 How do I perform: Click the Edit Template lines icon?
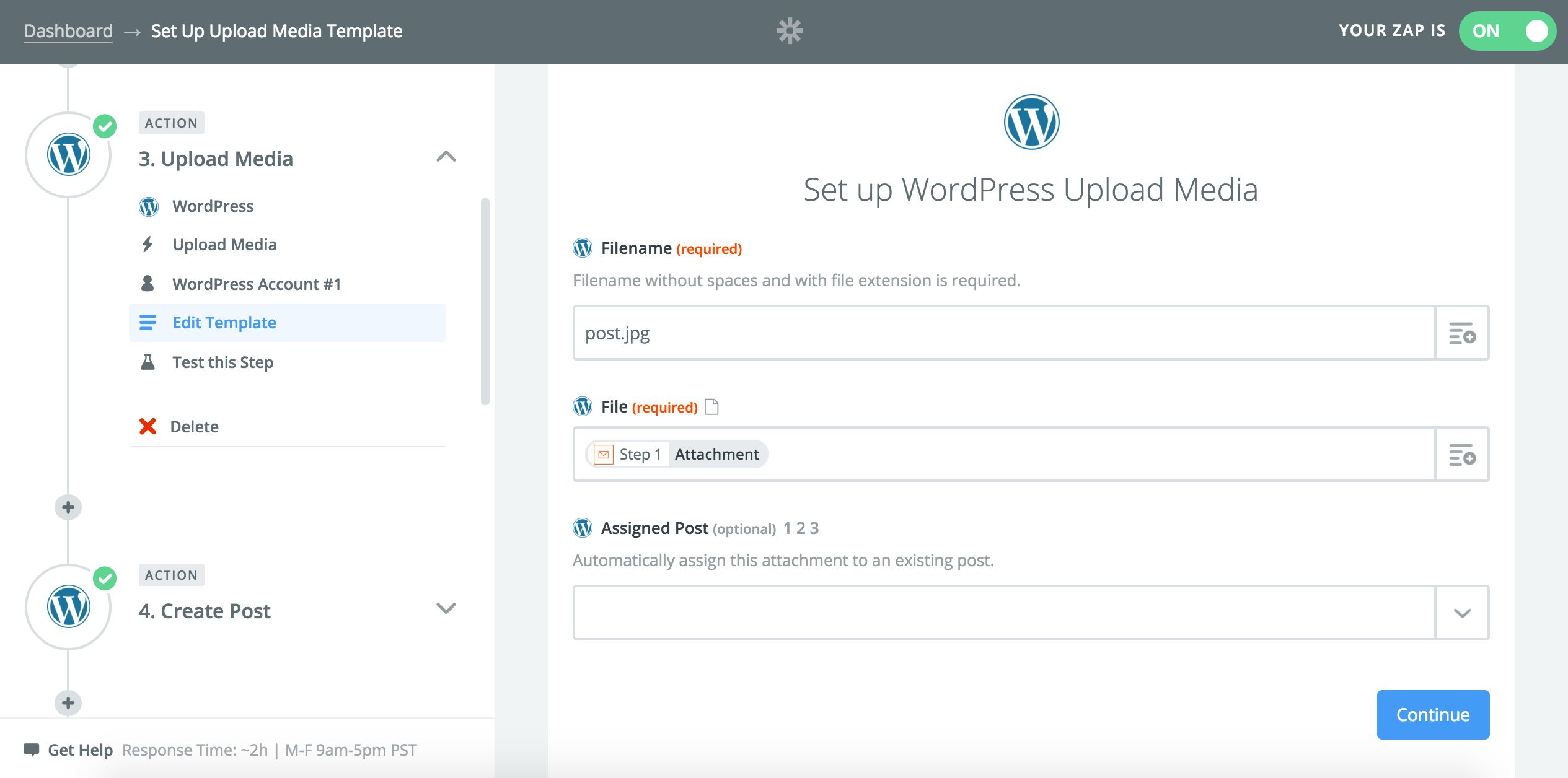pos(148,323)
